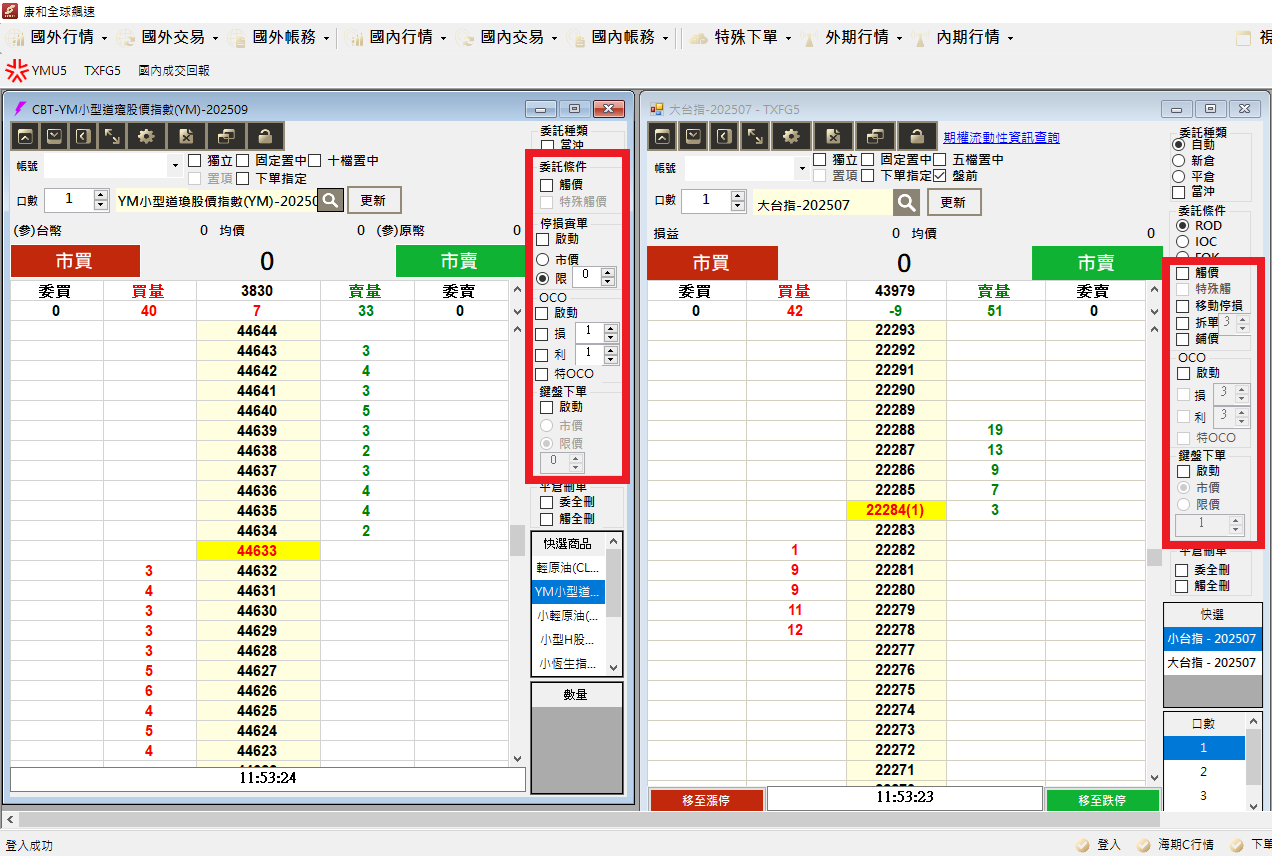Uncheck the 盤前 checkbox
Screen dimensions: 1272x856
(939, 176)
